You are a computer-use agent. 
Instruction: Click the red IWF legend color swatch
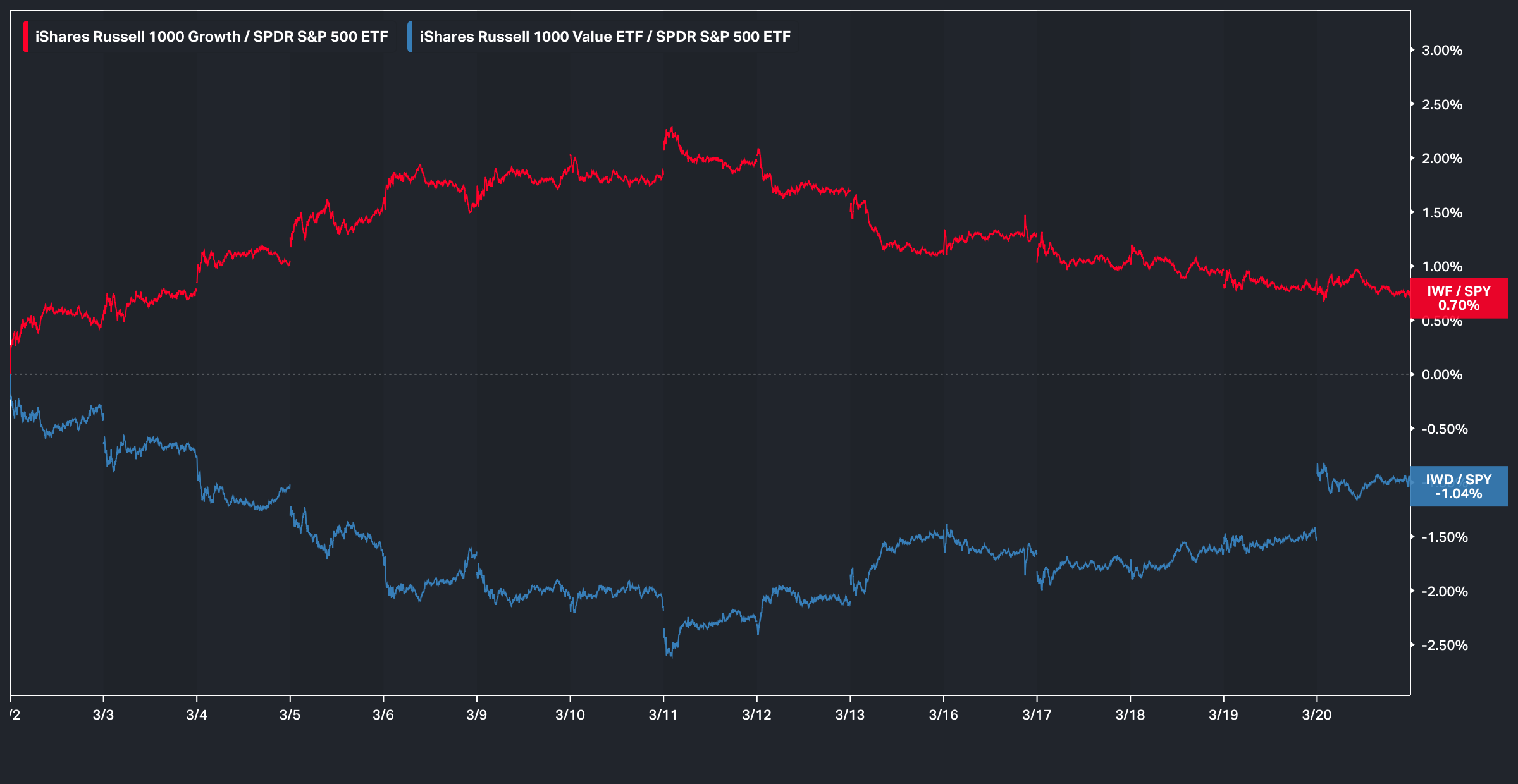[x=25, y=37]
